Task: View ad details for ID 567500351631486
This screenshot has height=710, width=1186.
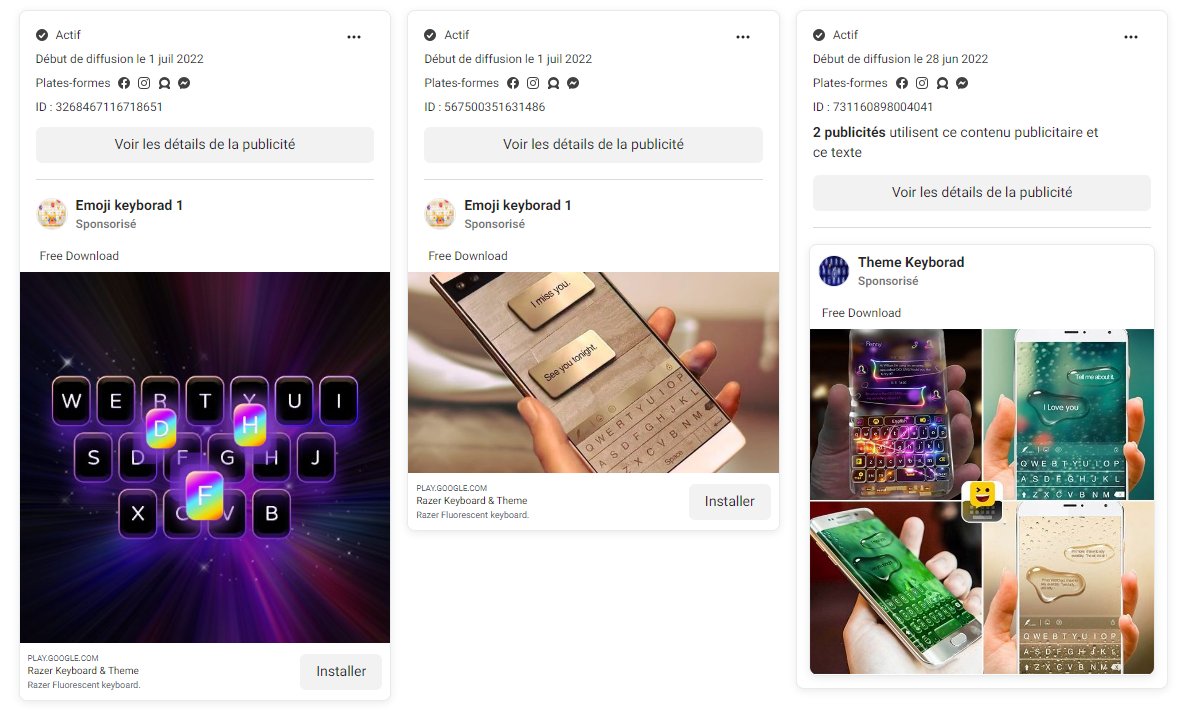Action: [x=593, y=144]
